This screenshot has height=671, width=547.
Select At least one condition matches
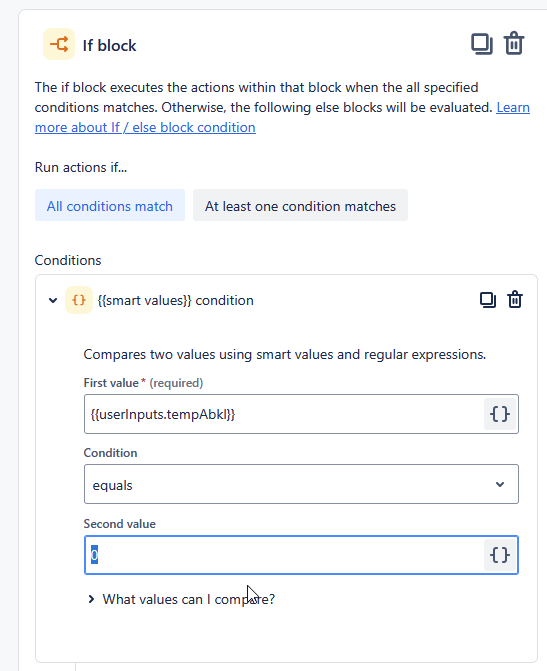300,205
